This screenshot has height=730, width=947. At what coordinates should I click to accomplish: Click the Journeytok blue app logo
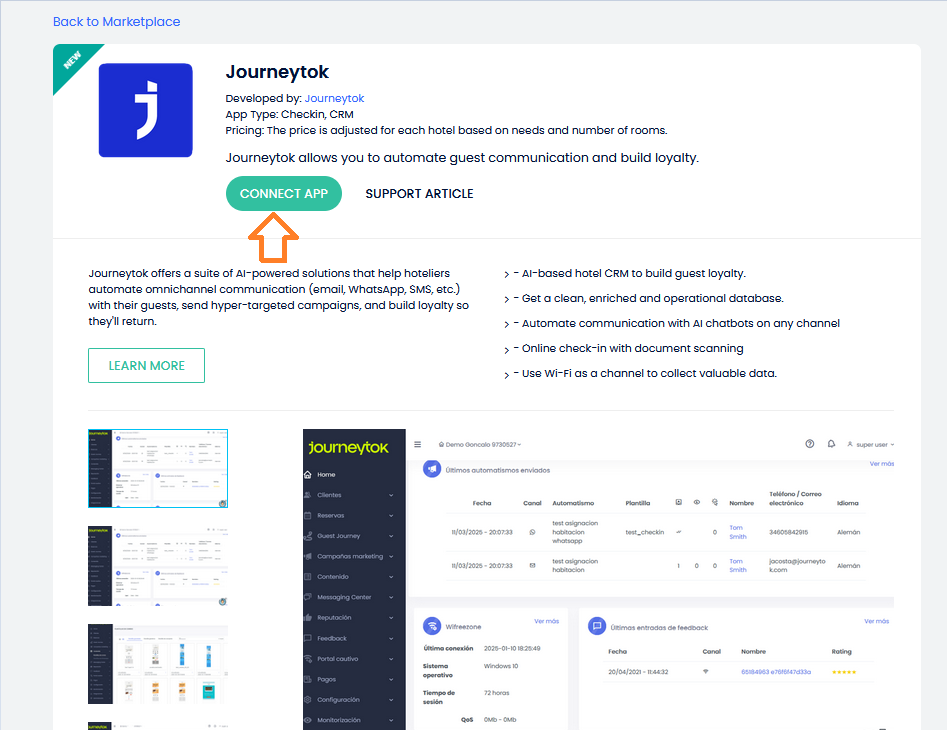coord(145,110)
